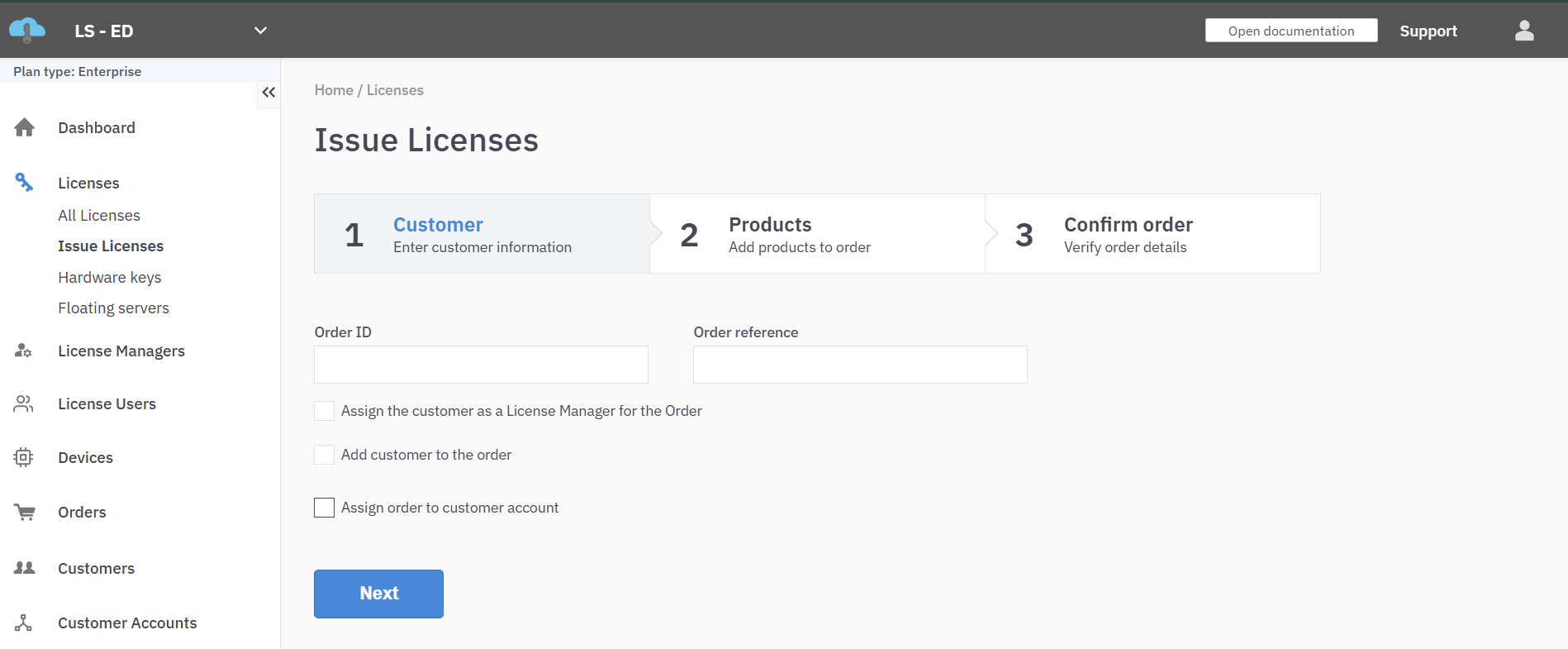
Task: Tick Assign order to customer account
Action: click(325, 508)
